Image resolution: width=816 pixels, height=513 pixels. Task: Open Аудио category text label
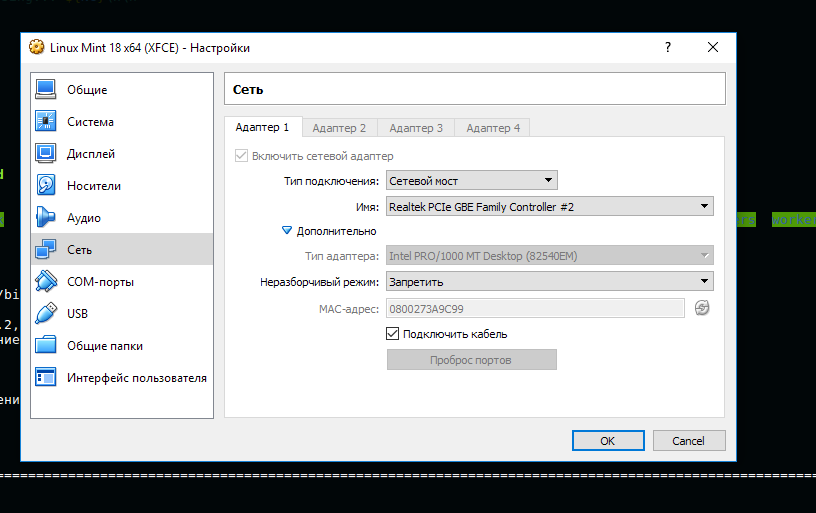coord(83,218)
